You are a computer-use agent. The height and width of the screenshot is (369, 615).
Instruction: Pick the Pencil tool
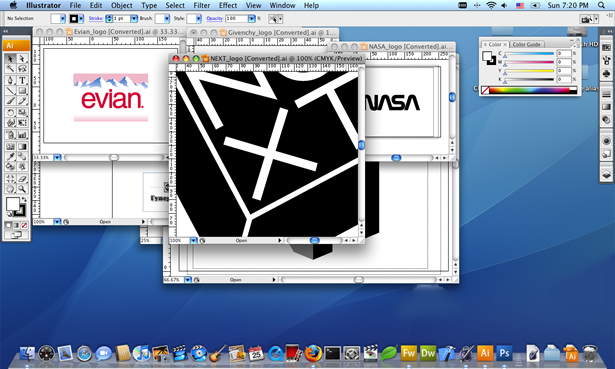[22, 101]
